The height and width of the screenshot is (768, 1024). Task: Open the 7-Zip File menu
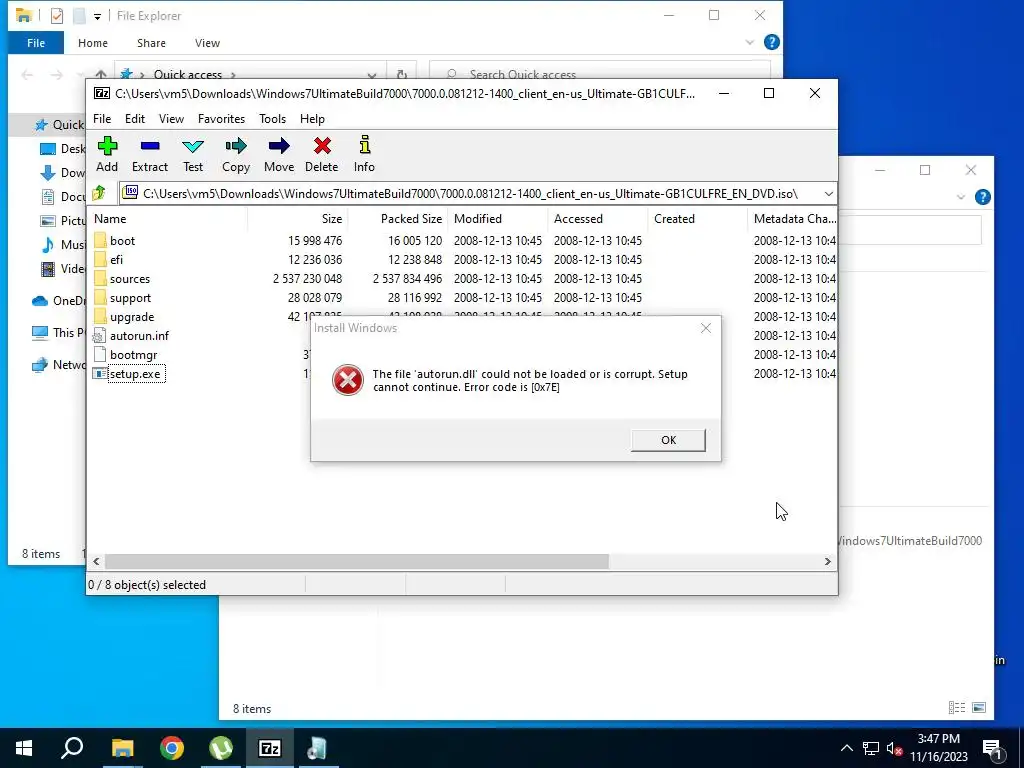point(102,119)
